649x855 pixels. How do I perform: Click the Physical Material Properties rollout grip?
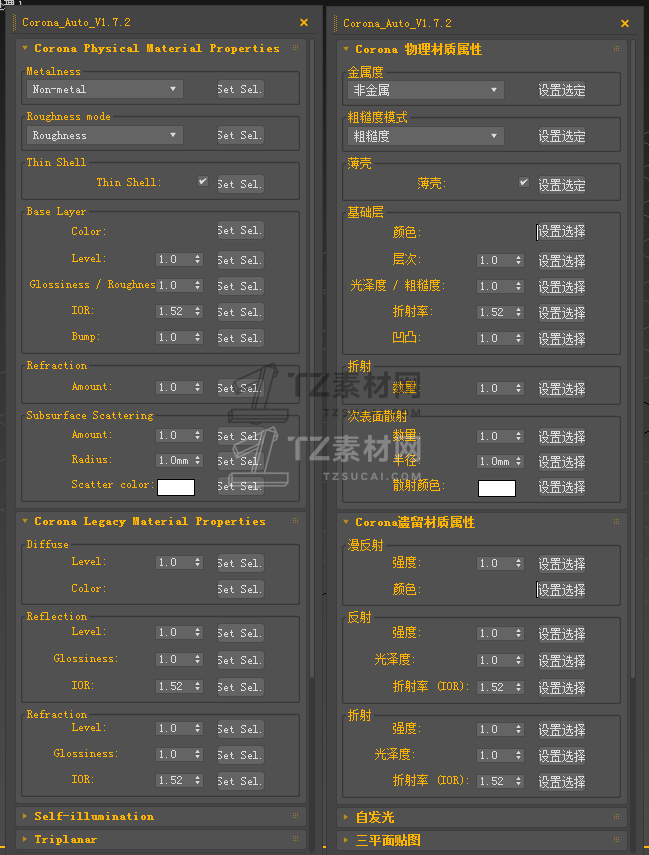point(295,48)
